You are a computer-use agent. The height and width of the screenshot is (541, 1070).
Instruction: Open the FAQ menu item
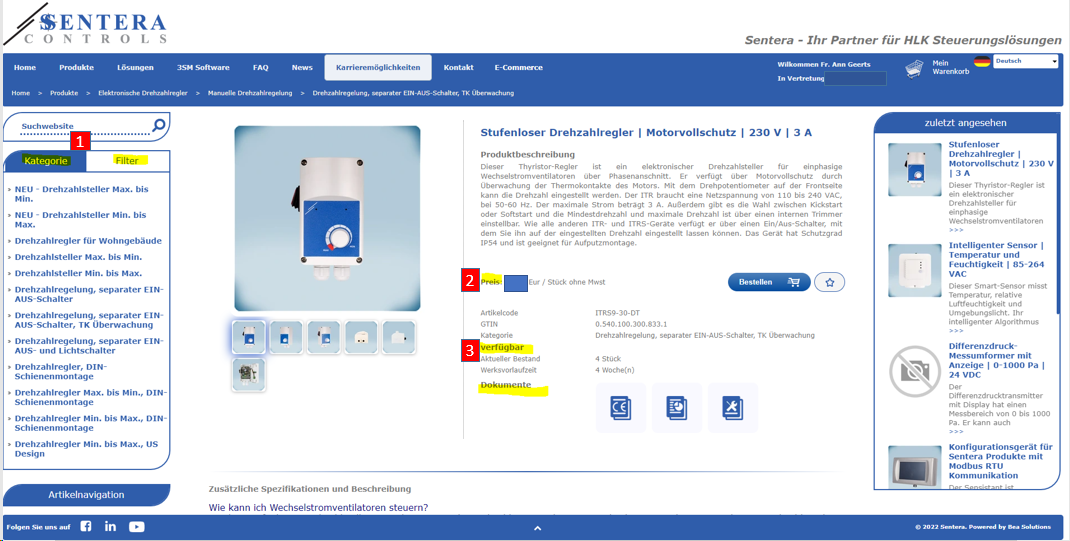[x=261, y=68]
